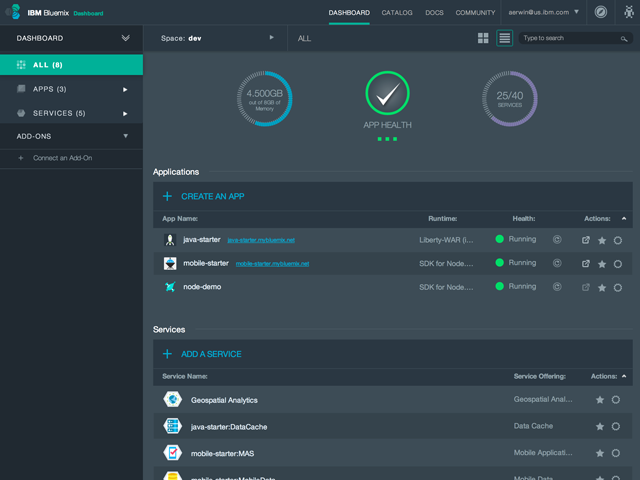Favorite java-starter with star icon
This screenshot has height=480, width=640.
(602, 240)
